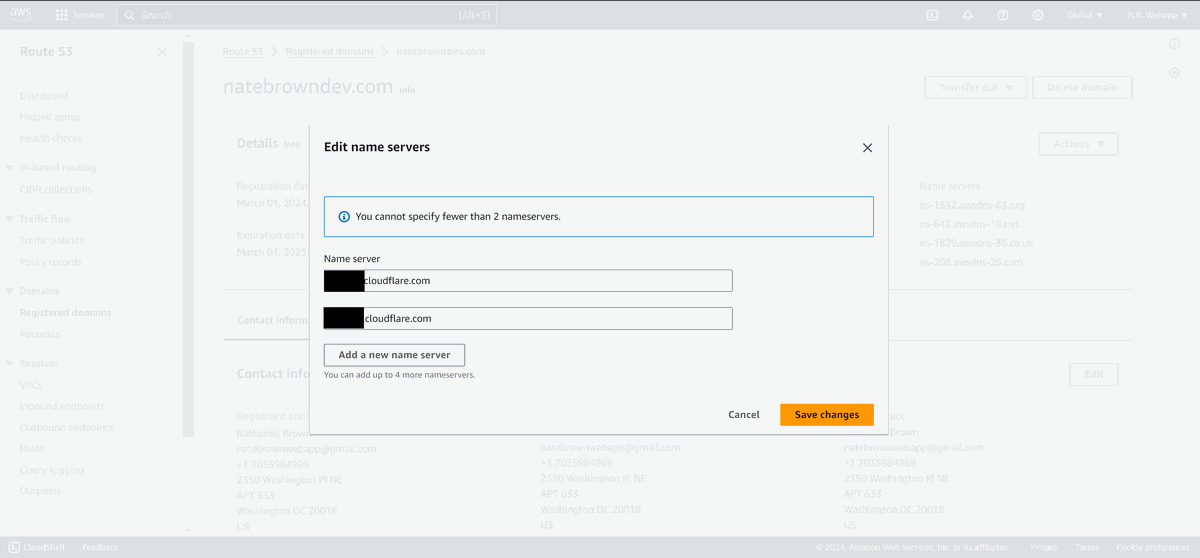This screenshot has height=558, width=1200.
Task: Click Route 53 breadcrumb link
Action: coord(243,52)
